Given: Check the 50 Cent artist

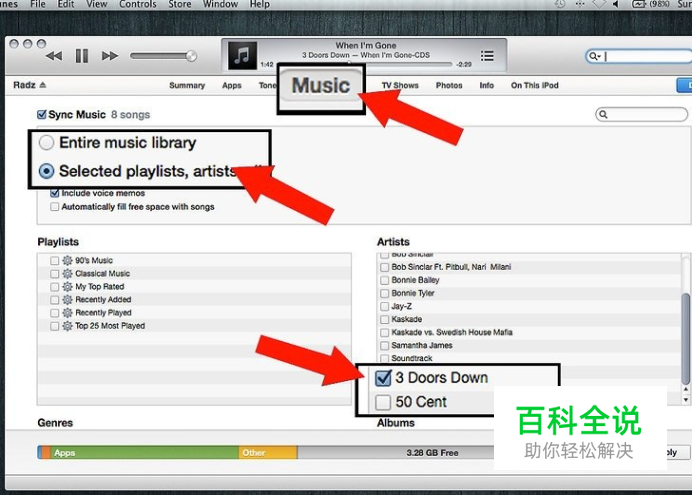Looking at the screenshot, I should click(383, 402).
